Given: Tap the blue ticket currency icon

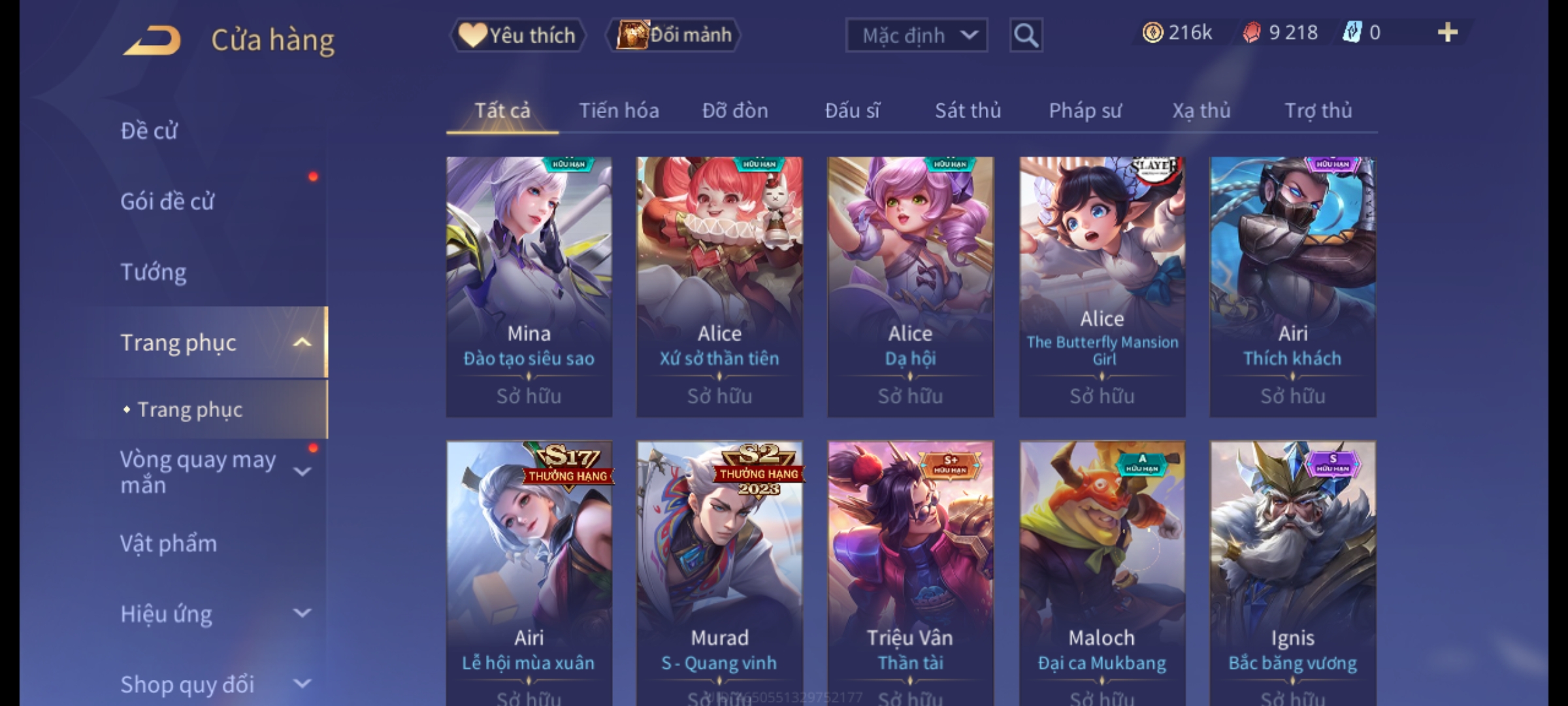Looking at the screenshot, I should (x=1352, y=33).
